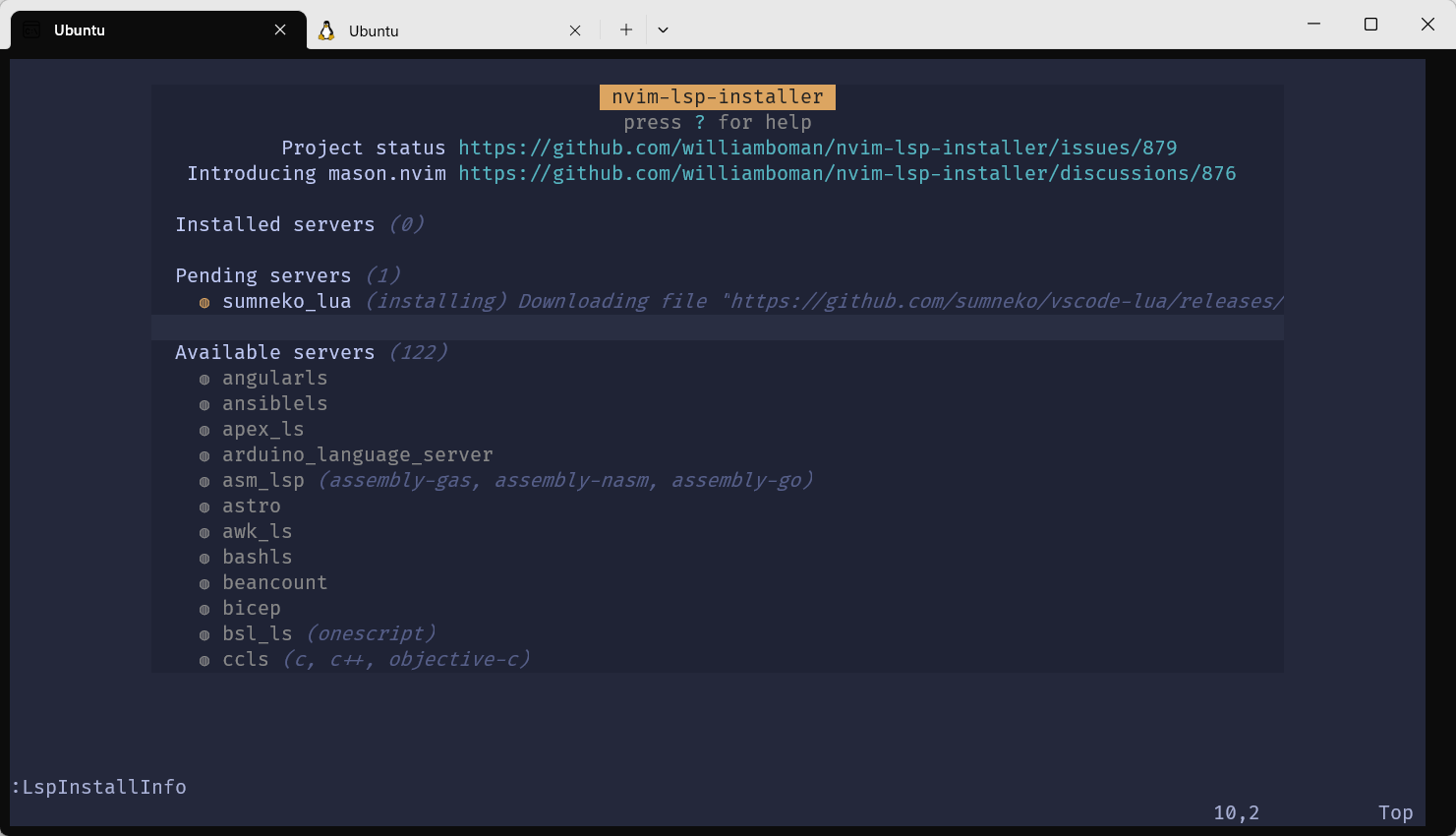
Task: Click the new tab plus button
Action: [625, 30]
